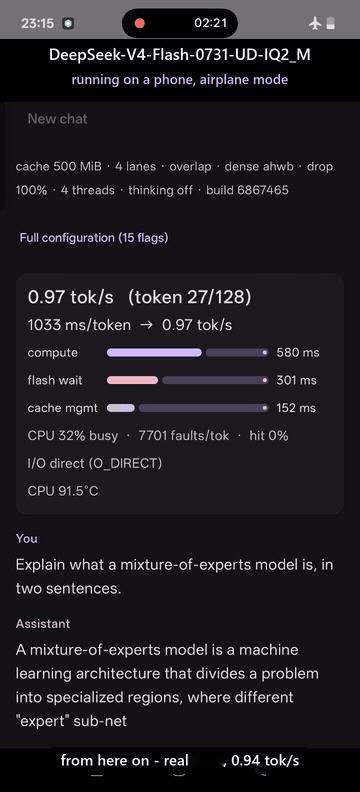Tap the notification icon beside clock
Image resolution: width=360 pixels, height=792 pixels.
tap(69, 23)
